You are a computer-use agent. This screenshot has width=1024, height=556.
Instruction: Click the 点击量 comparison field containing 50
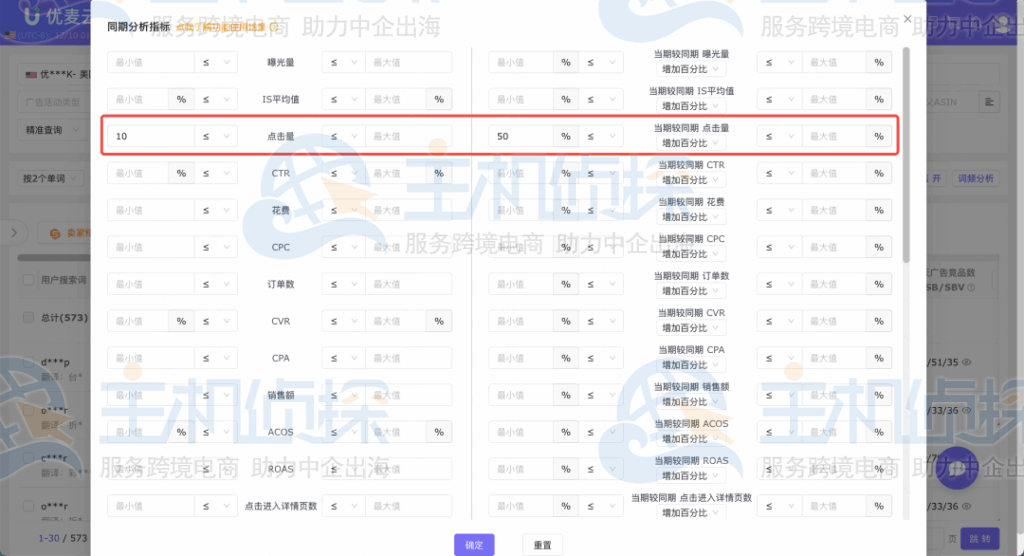click(x=520, y=136)
